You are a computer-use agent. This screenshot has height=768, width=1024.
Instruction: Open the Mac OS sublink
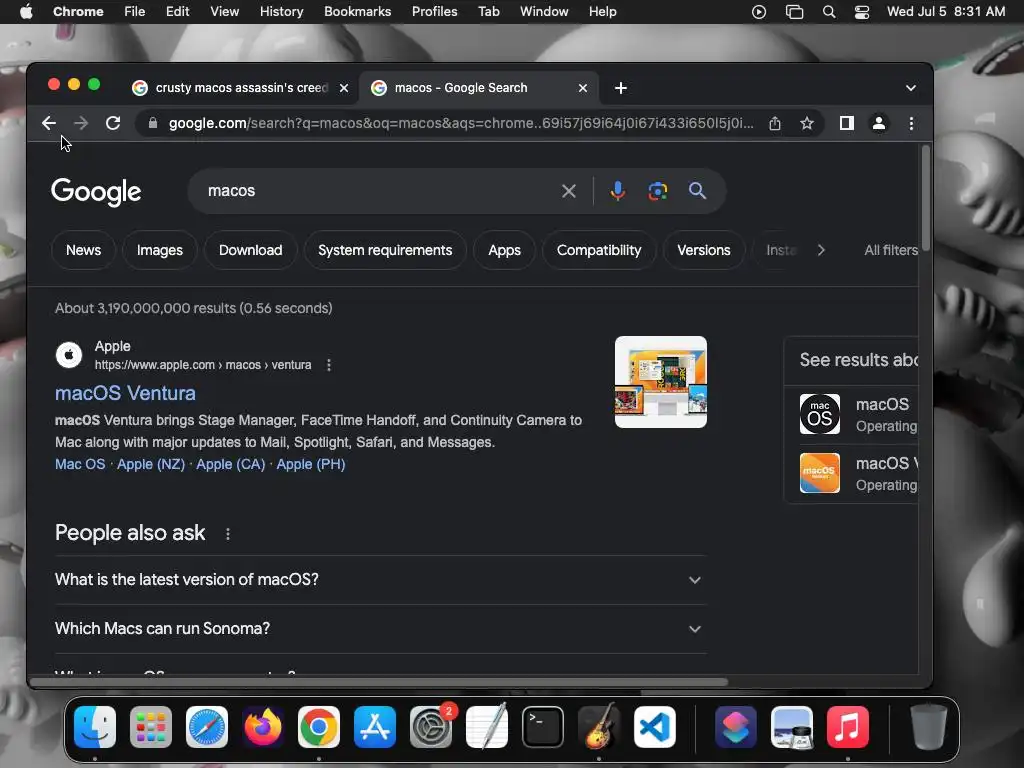[80, 464]
